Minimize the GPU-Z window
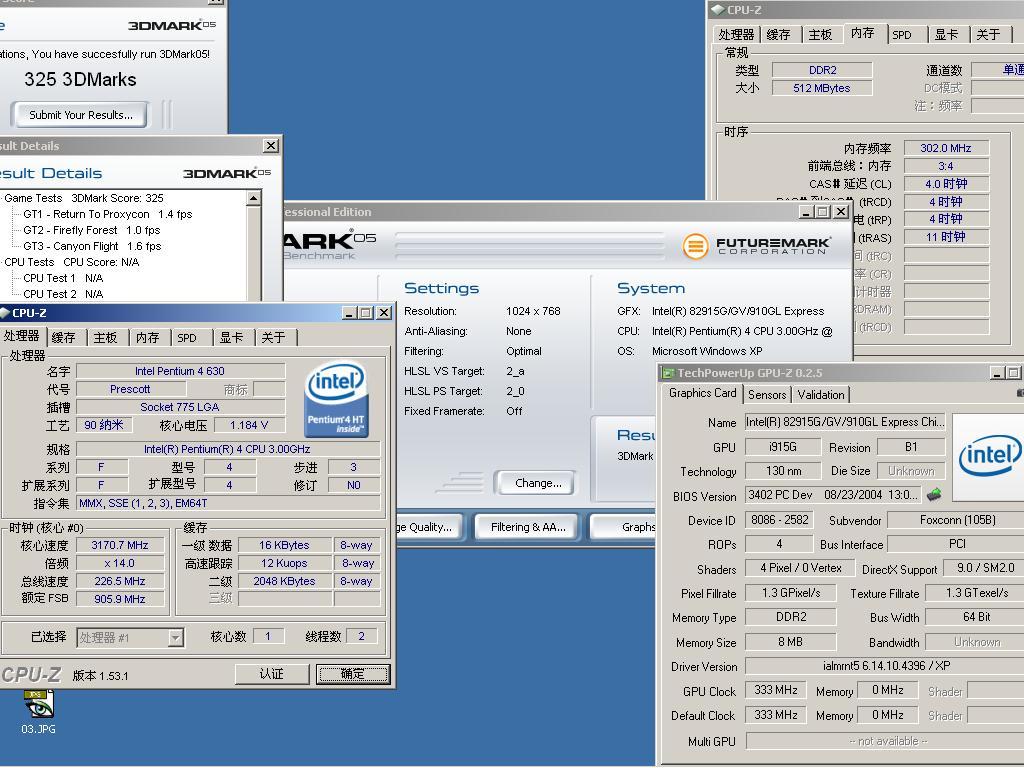This screenshot has height=768, width=1024. [x=997, y=373]
